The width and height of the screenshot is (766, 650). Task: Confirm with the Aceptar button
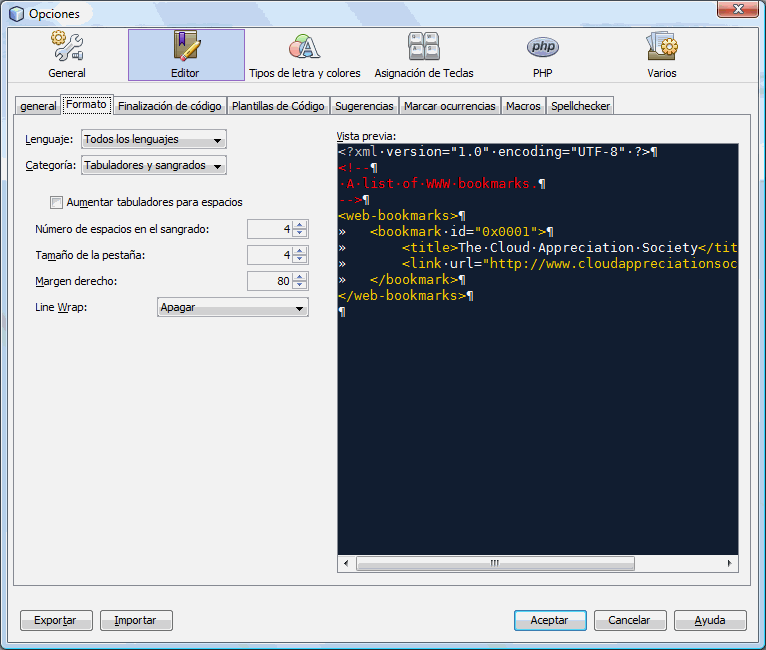550,620
